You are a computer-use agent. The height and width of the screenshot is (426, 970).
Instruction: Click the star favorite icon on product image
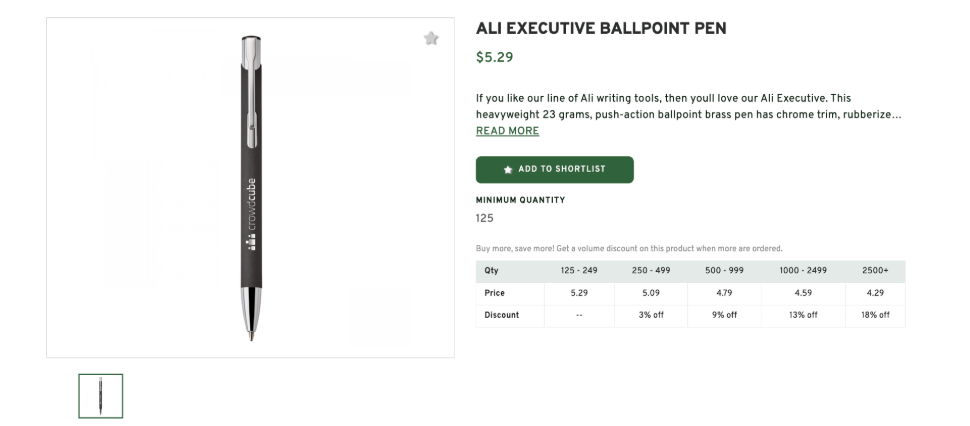431,39
